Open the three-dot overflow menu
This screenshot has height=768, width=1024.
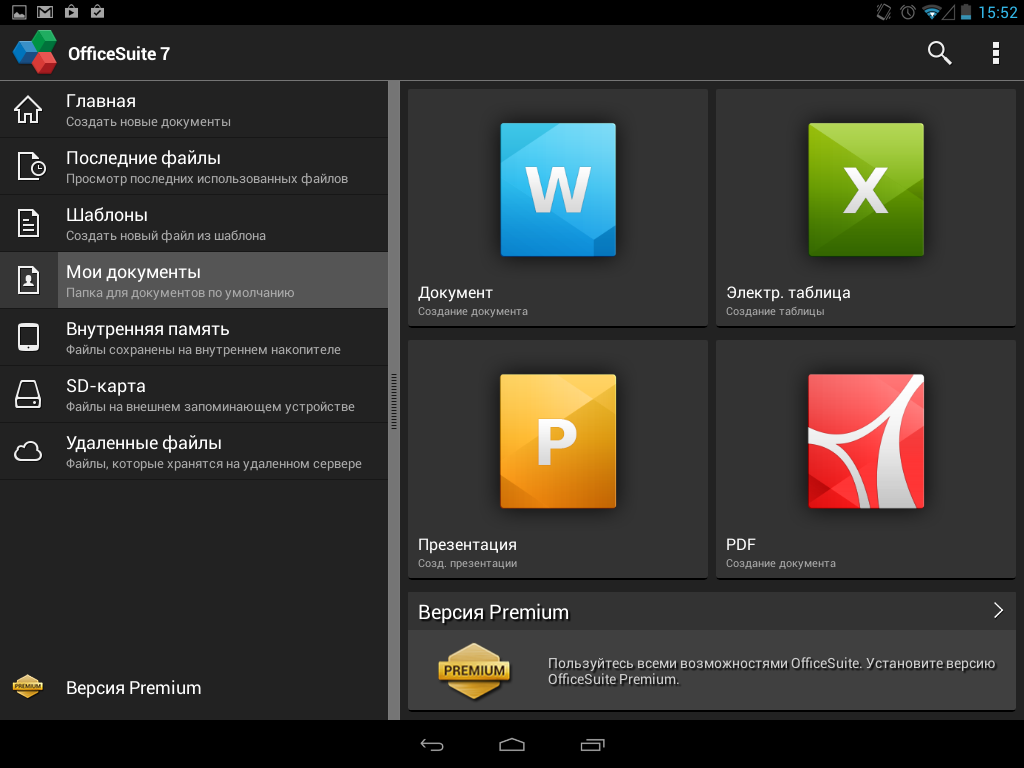coord(995,53)
